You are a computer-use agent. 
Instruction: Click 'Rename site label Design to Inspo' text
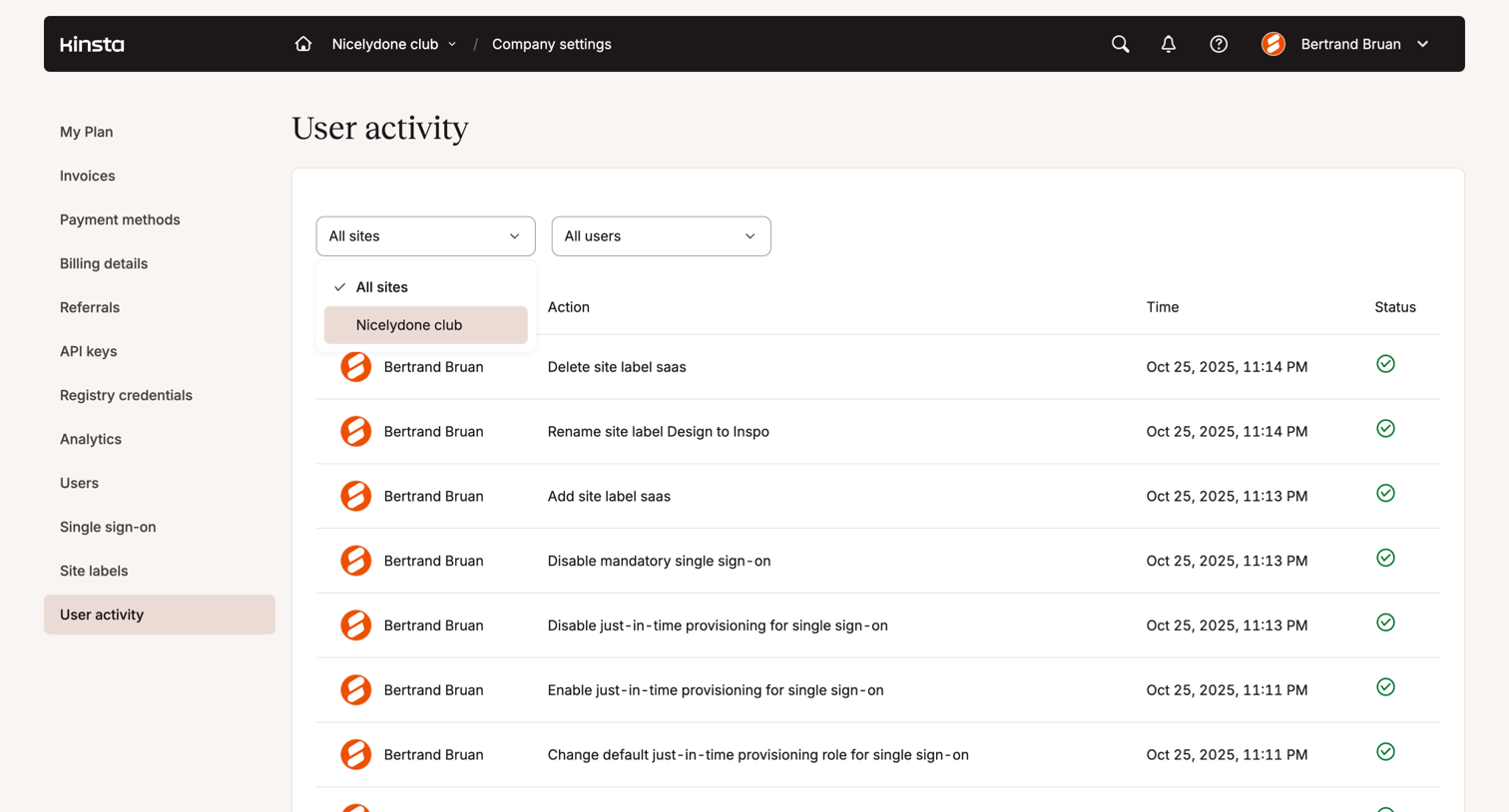tap(659, 432)
